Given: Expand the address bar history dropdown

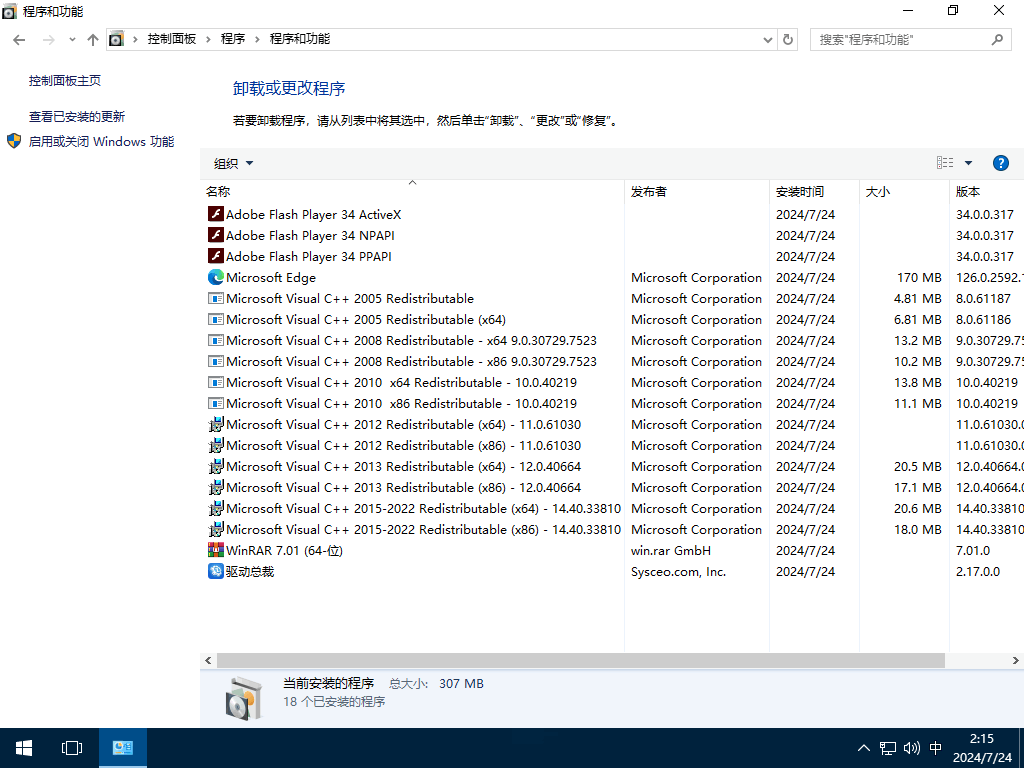Looking at the screenshot, I should 767,39.
